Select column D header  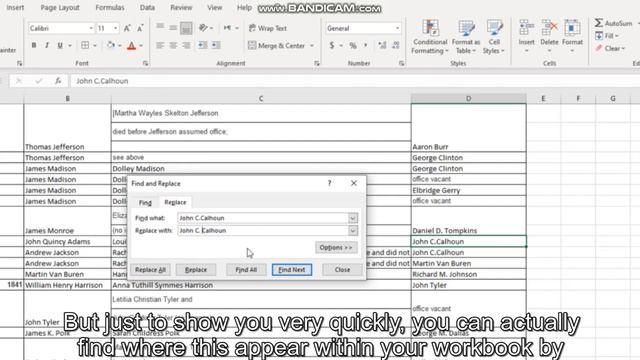[469, 98]
